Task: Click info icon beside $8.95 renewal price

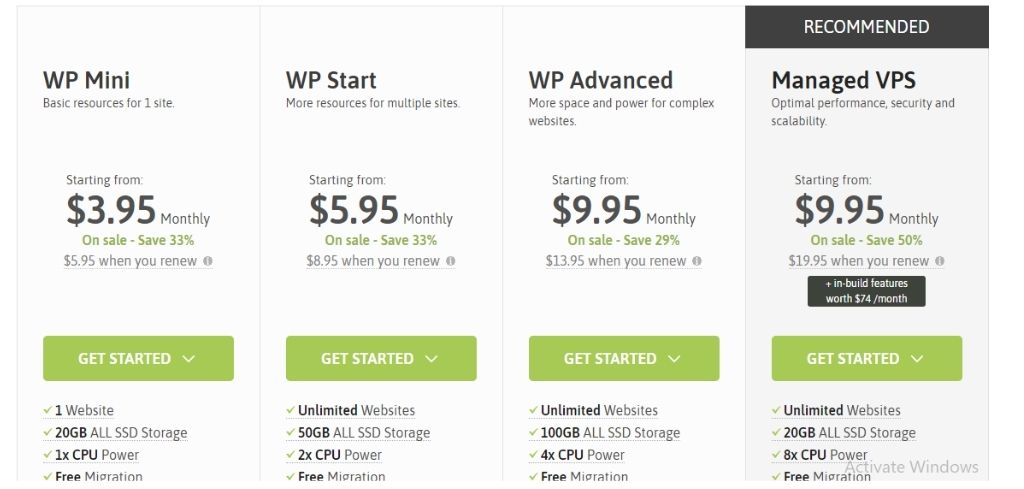Action: click(x=451, y=261)
